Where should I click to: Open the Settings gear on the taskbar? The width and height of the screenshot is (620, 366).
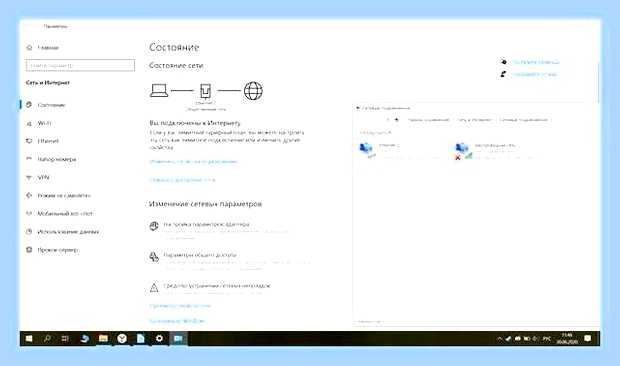pyautogui.click(x=159, y=339)
